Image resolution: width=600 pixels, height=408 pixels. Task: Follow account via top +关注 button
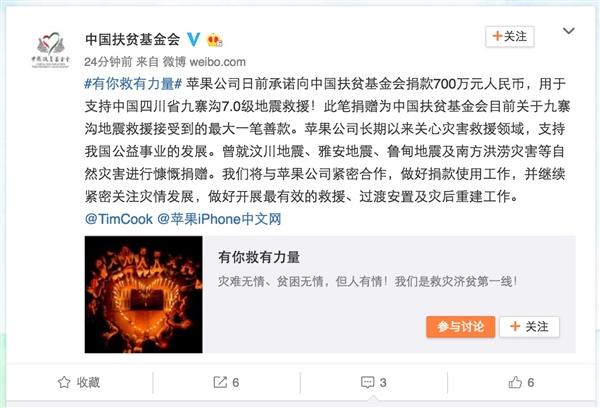point(510,37)
